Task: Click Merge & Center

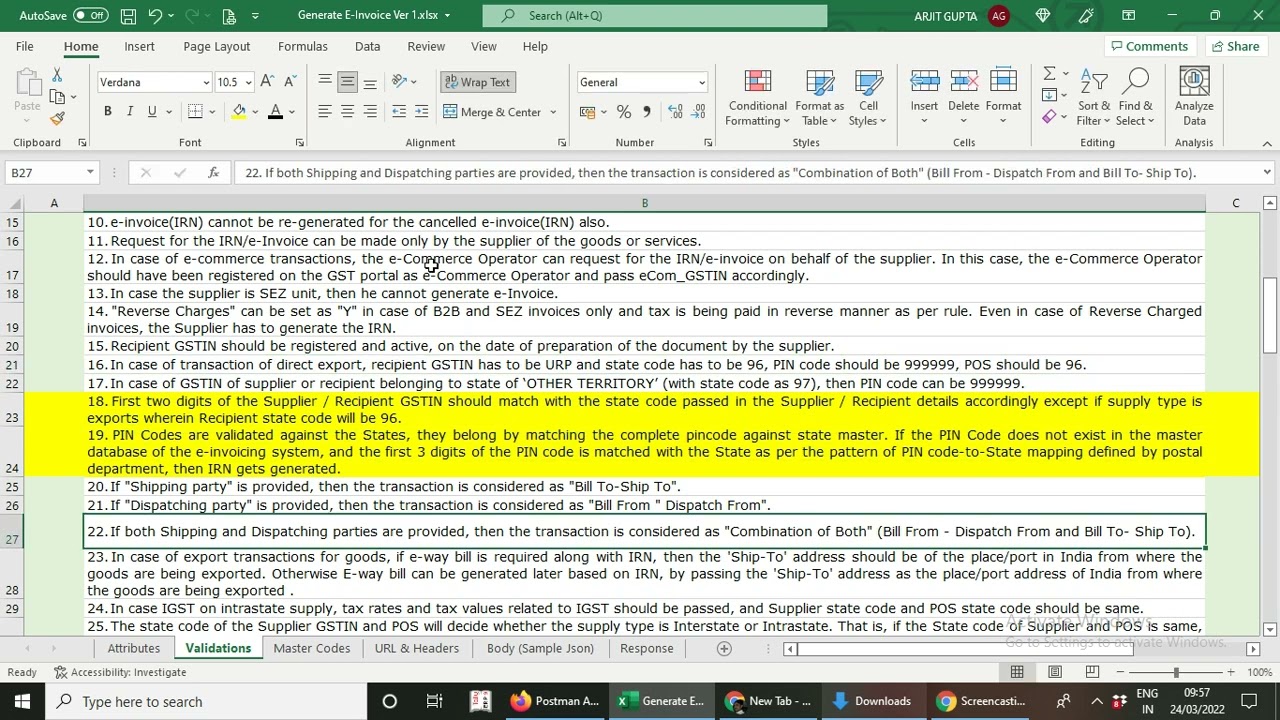Action: [x=492, y=112]
